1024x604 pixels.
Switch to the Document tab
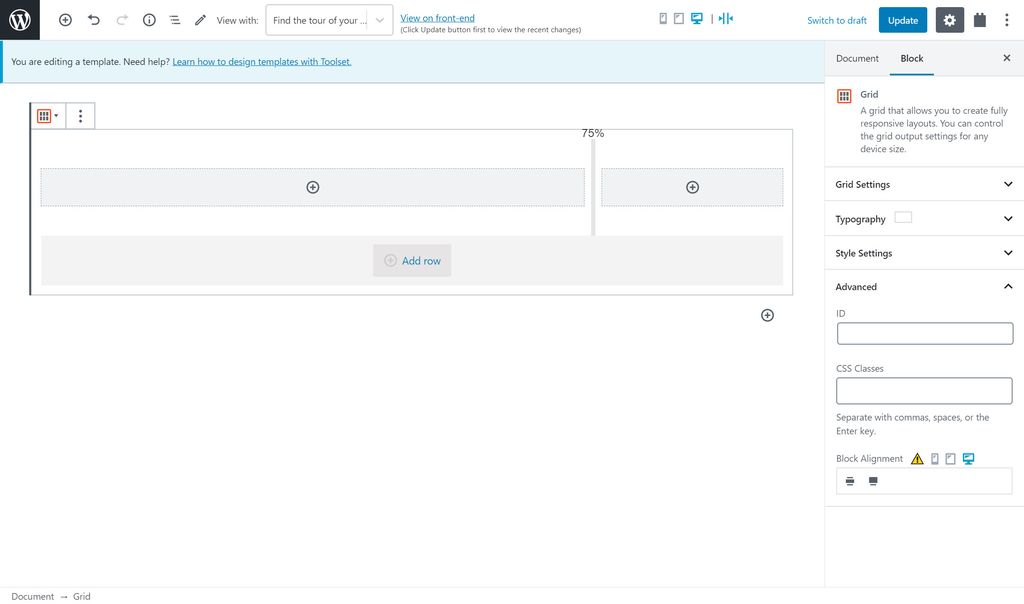(857, 58)
